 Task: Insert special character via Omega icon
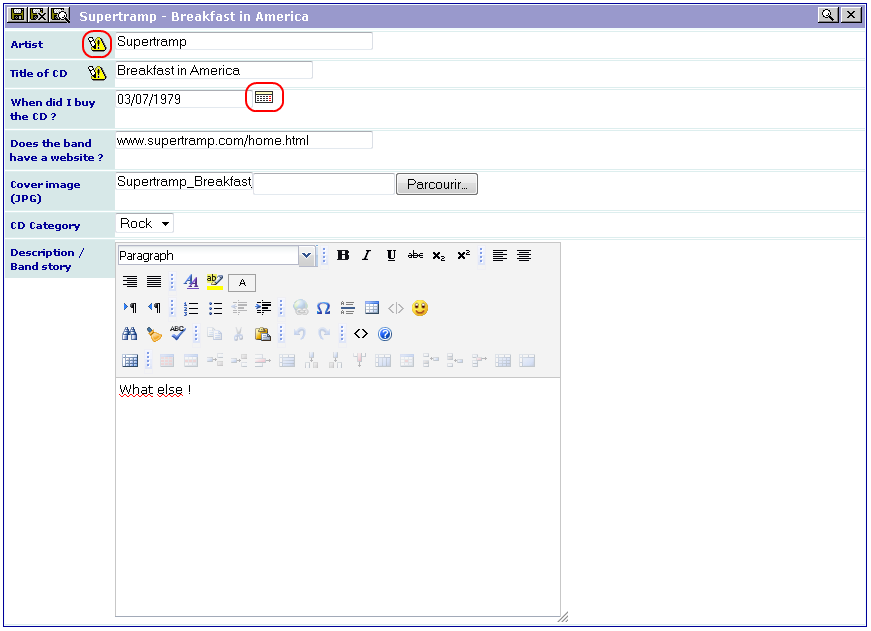(x=323, y=308)
